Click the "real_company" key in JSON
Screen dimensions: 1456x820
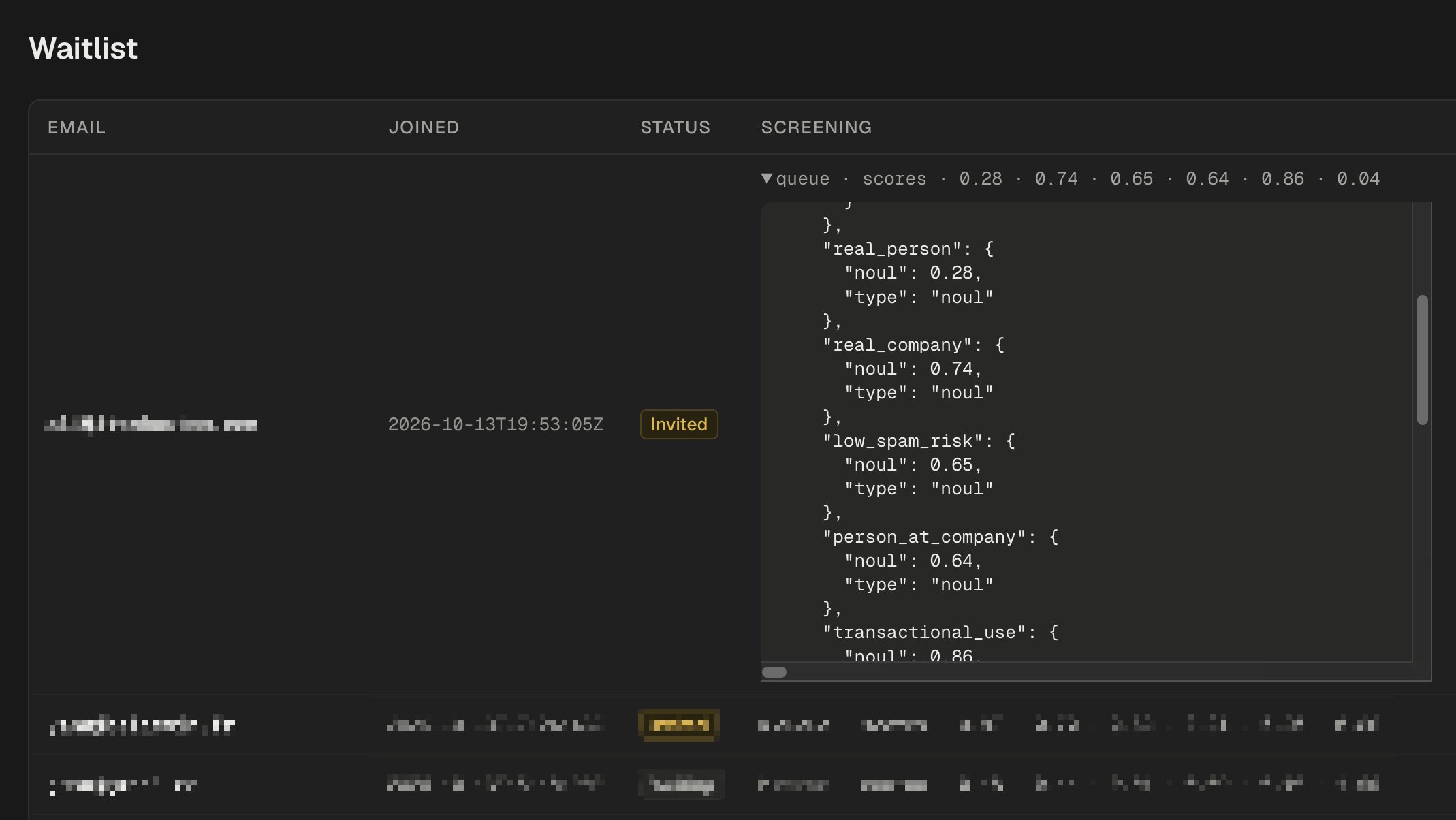click(x=898, y=345)
